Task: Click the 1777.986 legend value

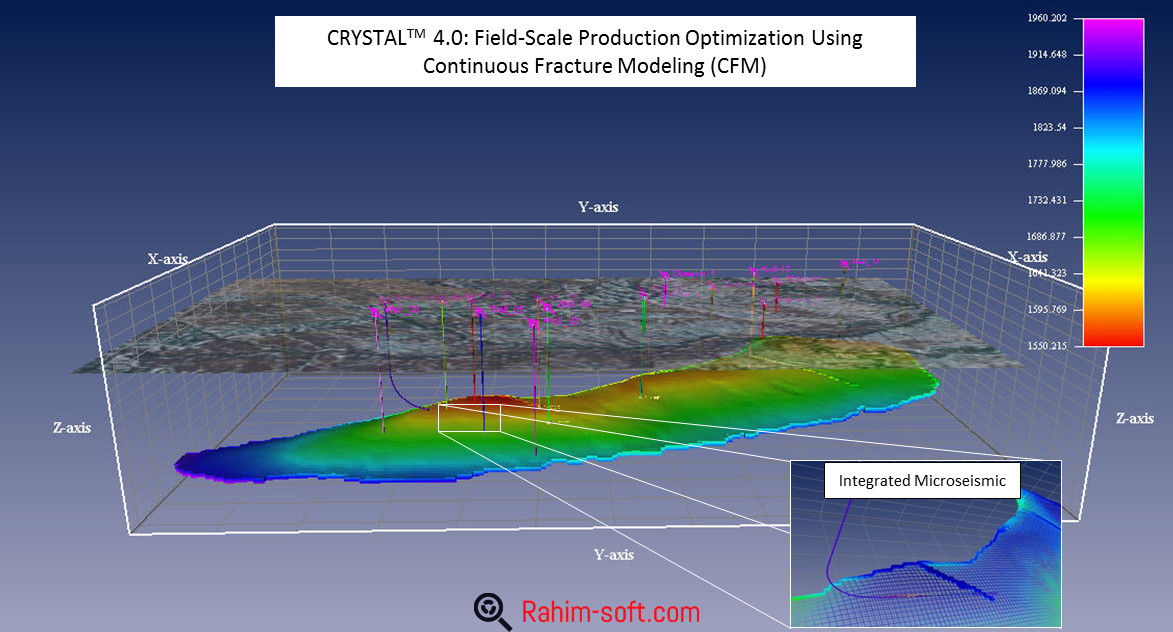Action: click(x=1047, y=164)
